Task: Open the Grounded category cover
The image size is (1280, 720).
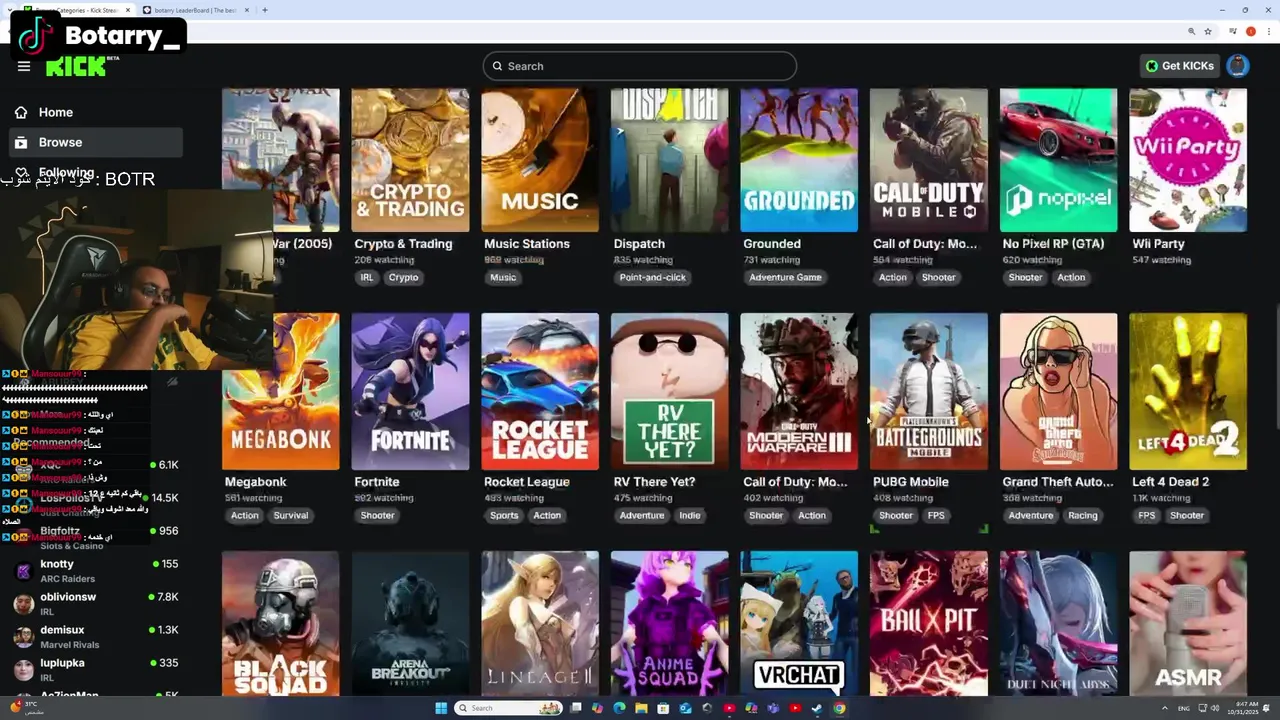Action: click(x=799, y=160)
